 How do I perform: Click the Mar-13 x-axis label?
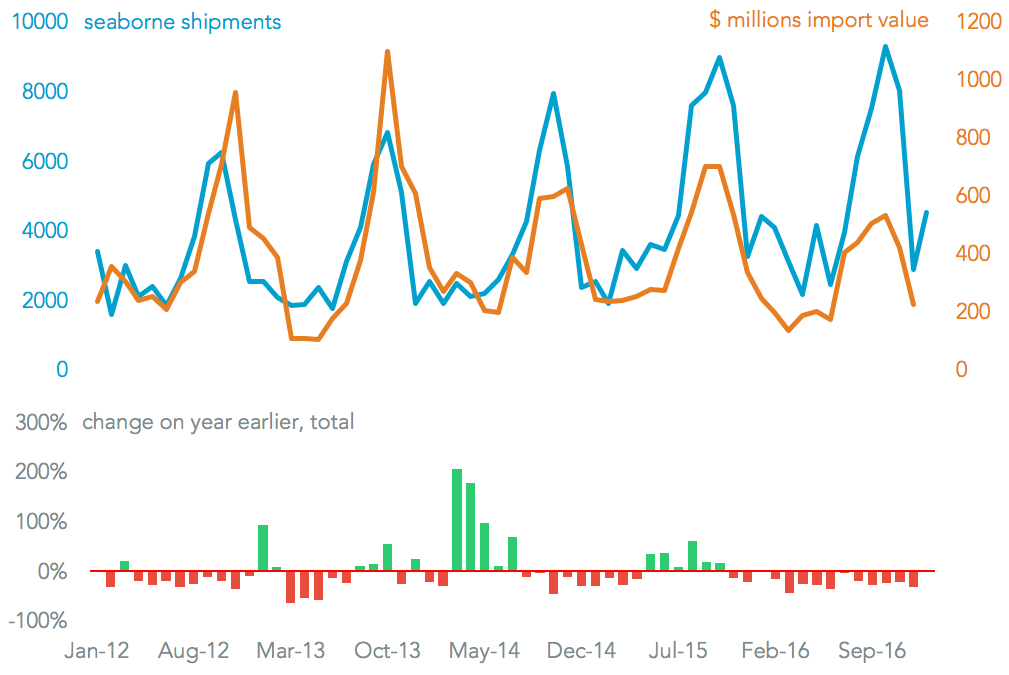point(291,651)
